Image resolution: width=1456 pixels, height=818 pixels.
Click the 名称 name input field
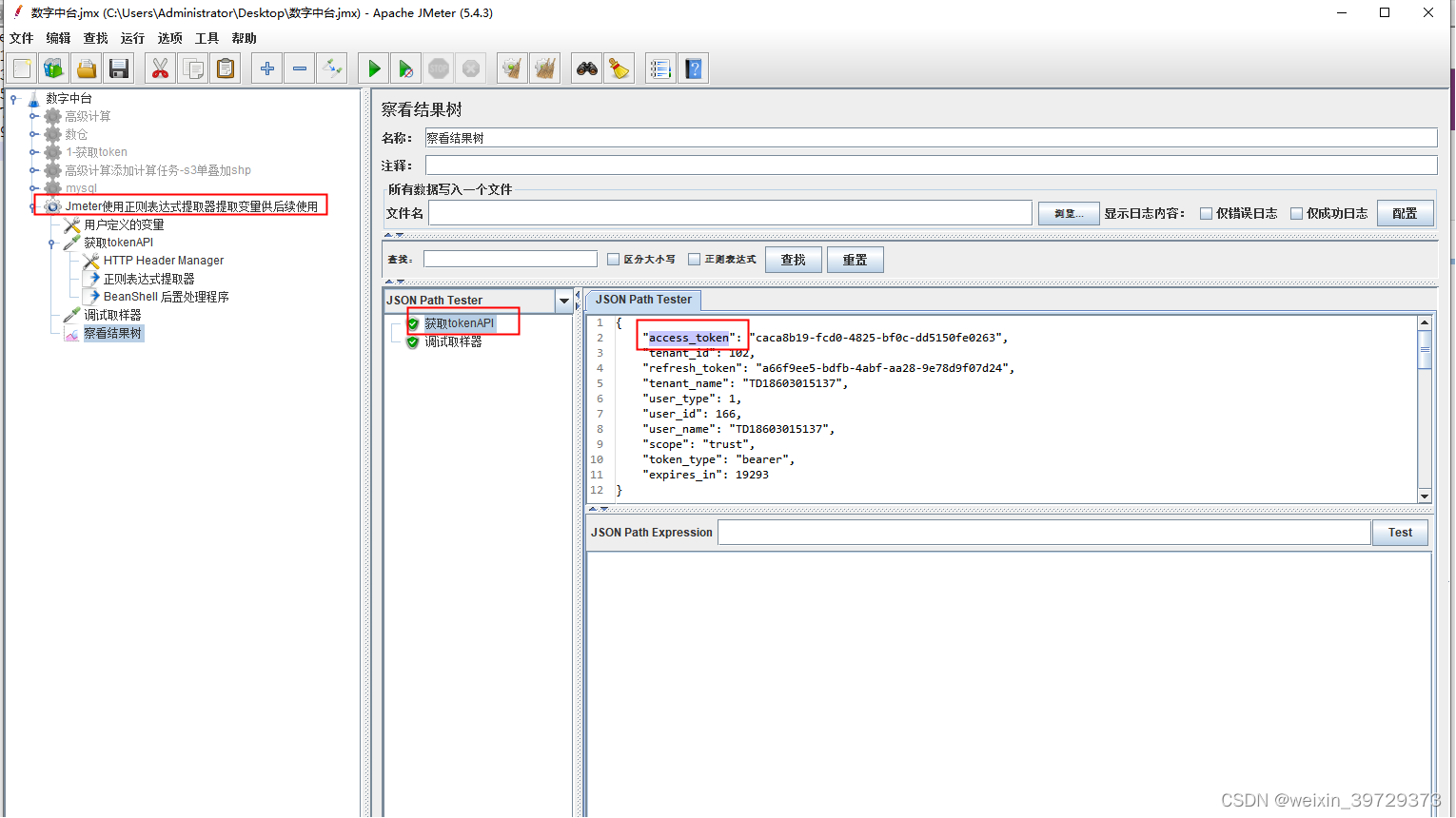(x=931, y=138)
